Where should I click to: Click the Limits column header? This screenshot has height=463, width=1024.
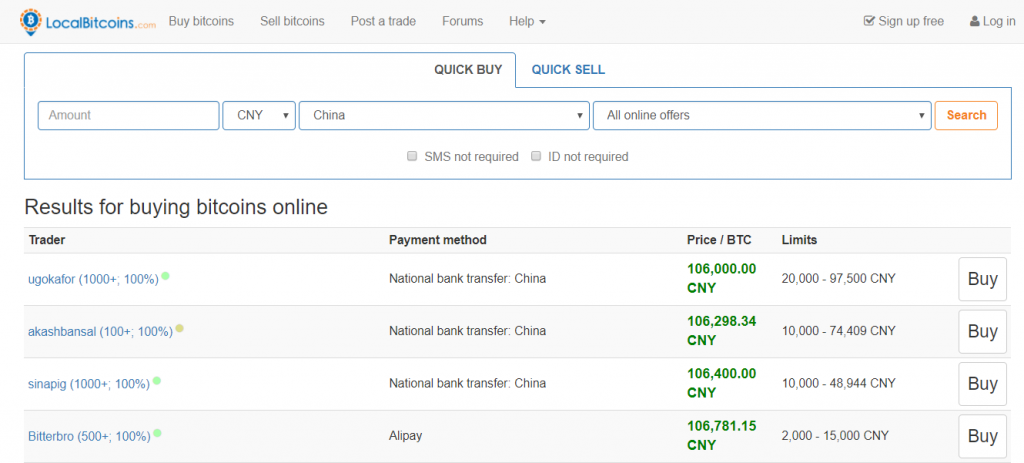(x=799, y=240)
